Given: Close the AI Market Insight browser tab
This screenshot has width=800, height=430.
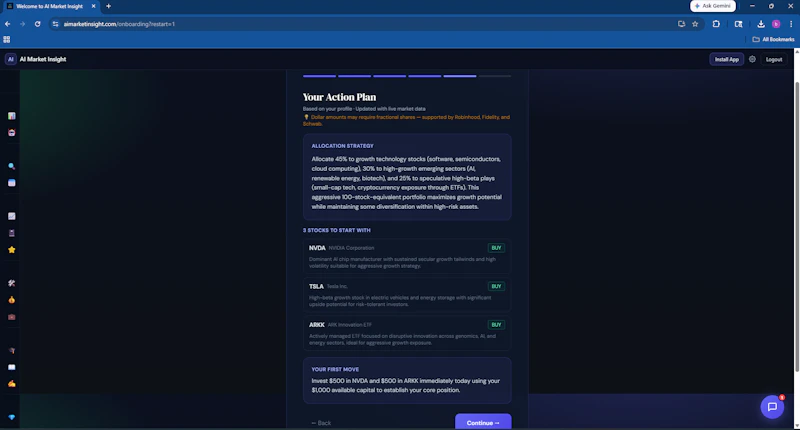Looking at the screenshot, I should pyautogui.click(x=93, y=6).
